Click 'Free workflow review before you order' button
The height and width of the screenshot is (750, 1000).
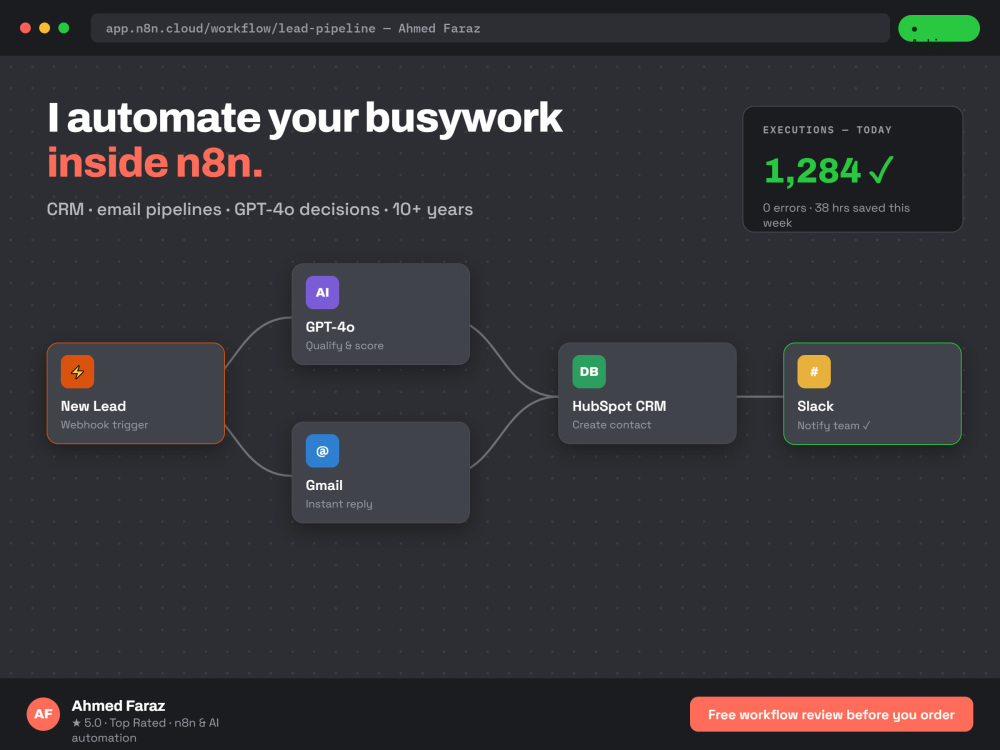pos(831,714)
